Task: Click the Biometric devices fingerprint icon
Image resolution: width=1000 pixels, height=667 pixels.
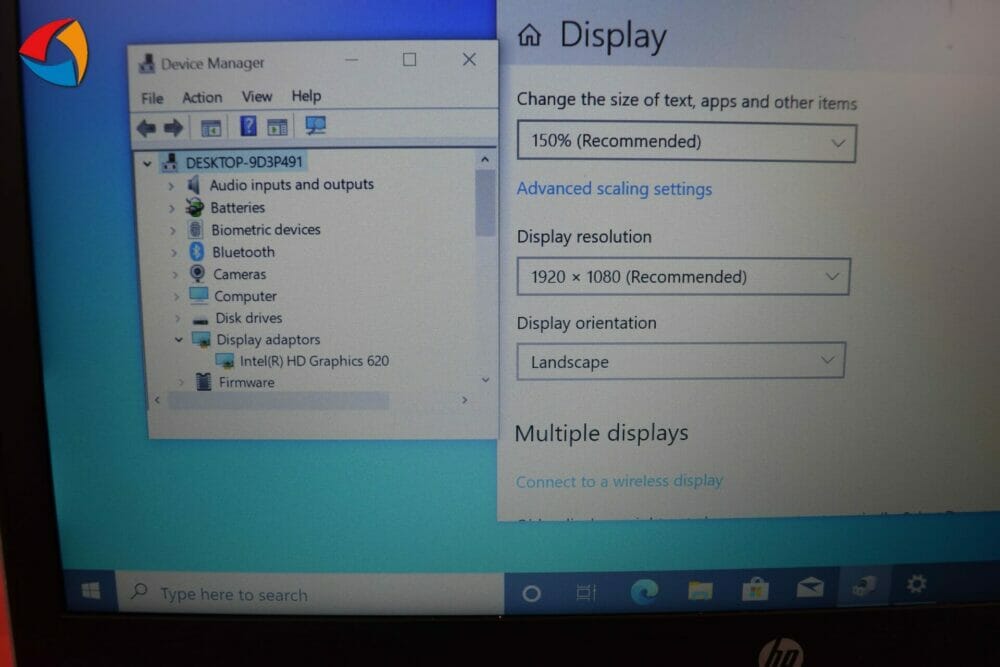Action: (x=195, y=230)
